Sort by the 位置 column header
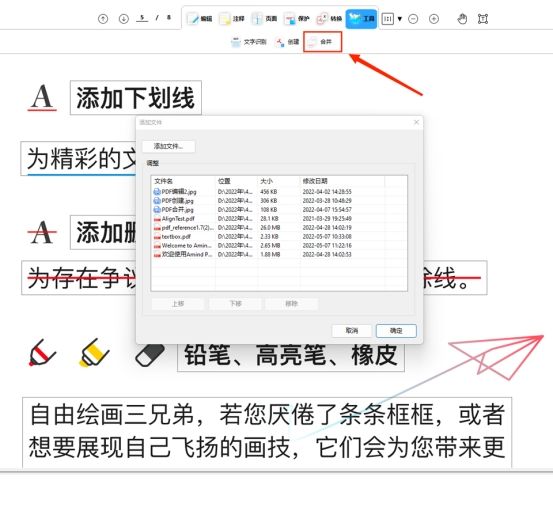553x507 pixels. (x=236, y=181)
